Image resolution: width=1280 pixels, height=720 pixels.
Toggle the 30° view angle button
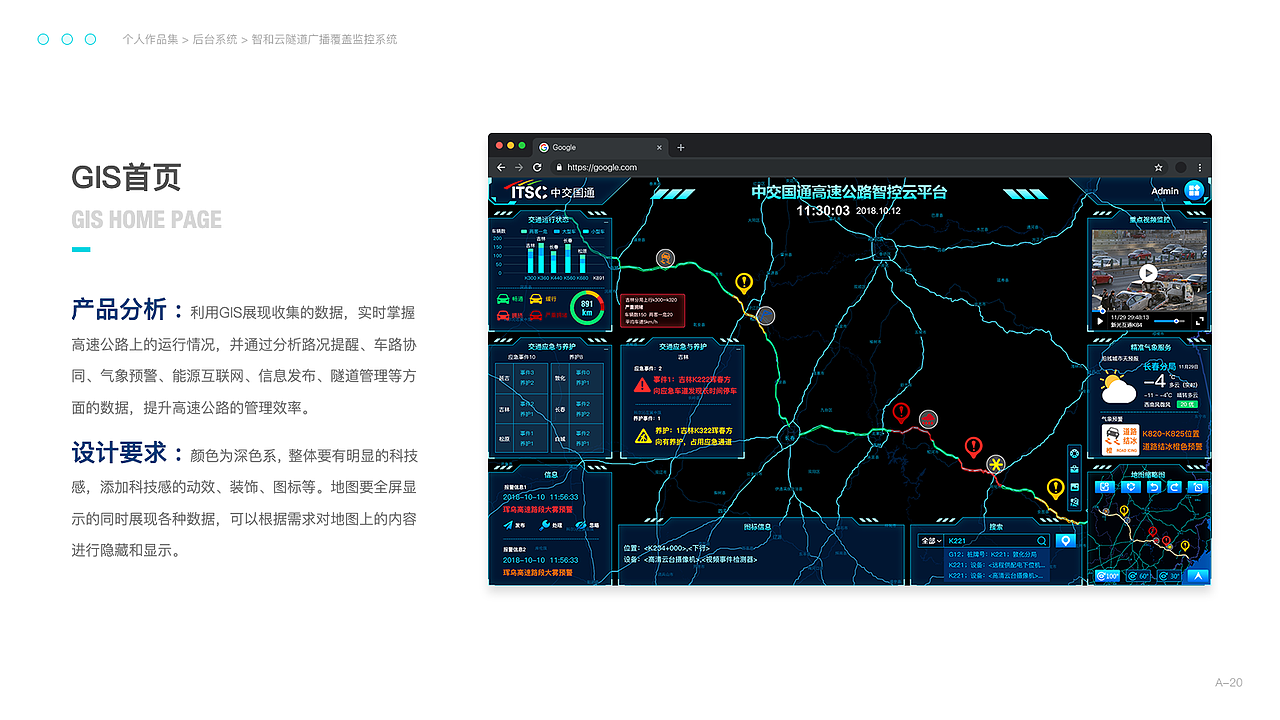point(1169,576)
